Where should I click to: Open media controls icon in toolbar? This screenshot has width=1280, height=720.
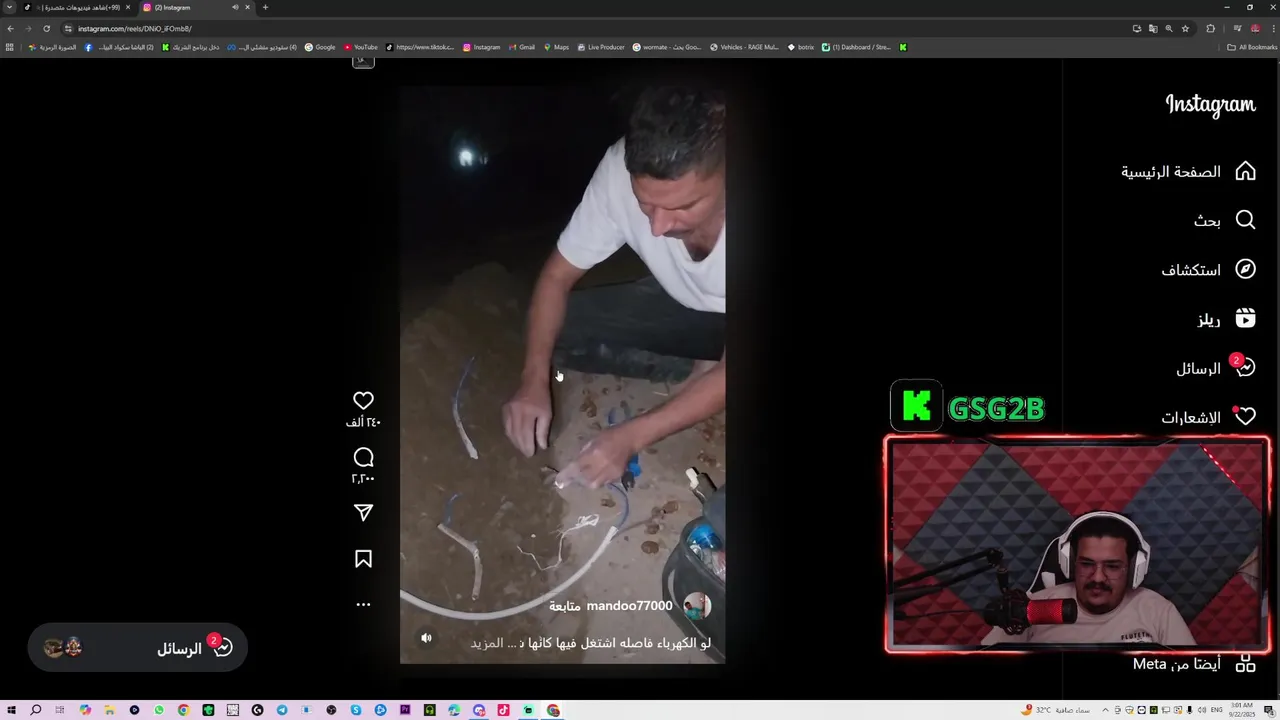pos(1237,28)
